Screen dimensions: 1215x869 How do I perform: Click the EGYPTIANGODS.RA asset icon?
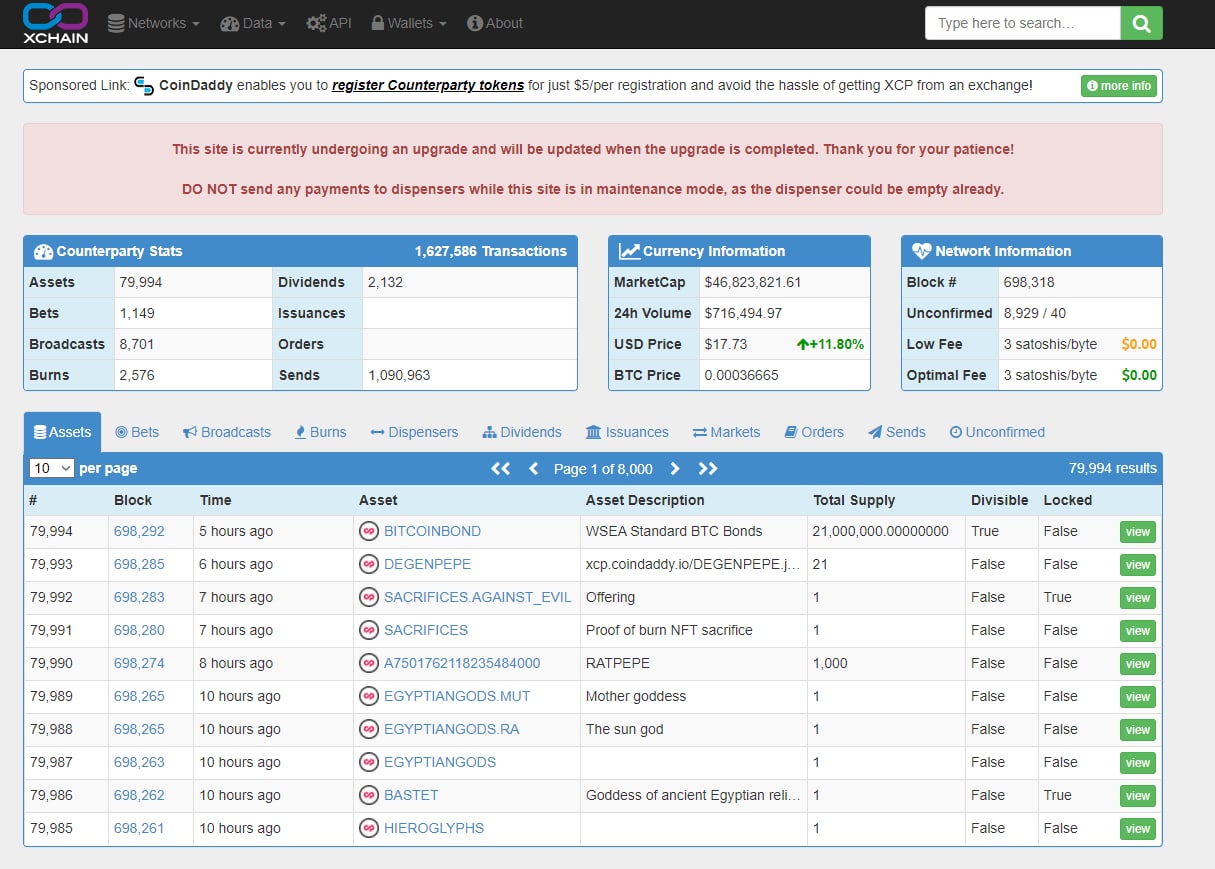coord(369,729)
